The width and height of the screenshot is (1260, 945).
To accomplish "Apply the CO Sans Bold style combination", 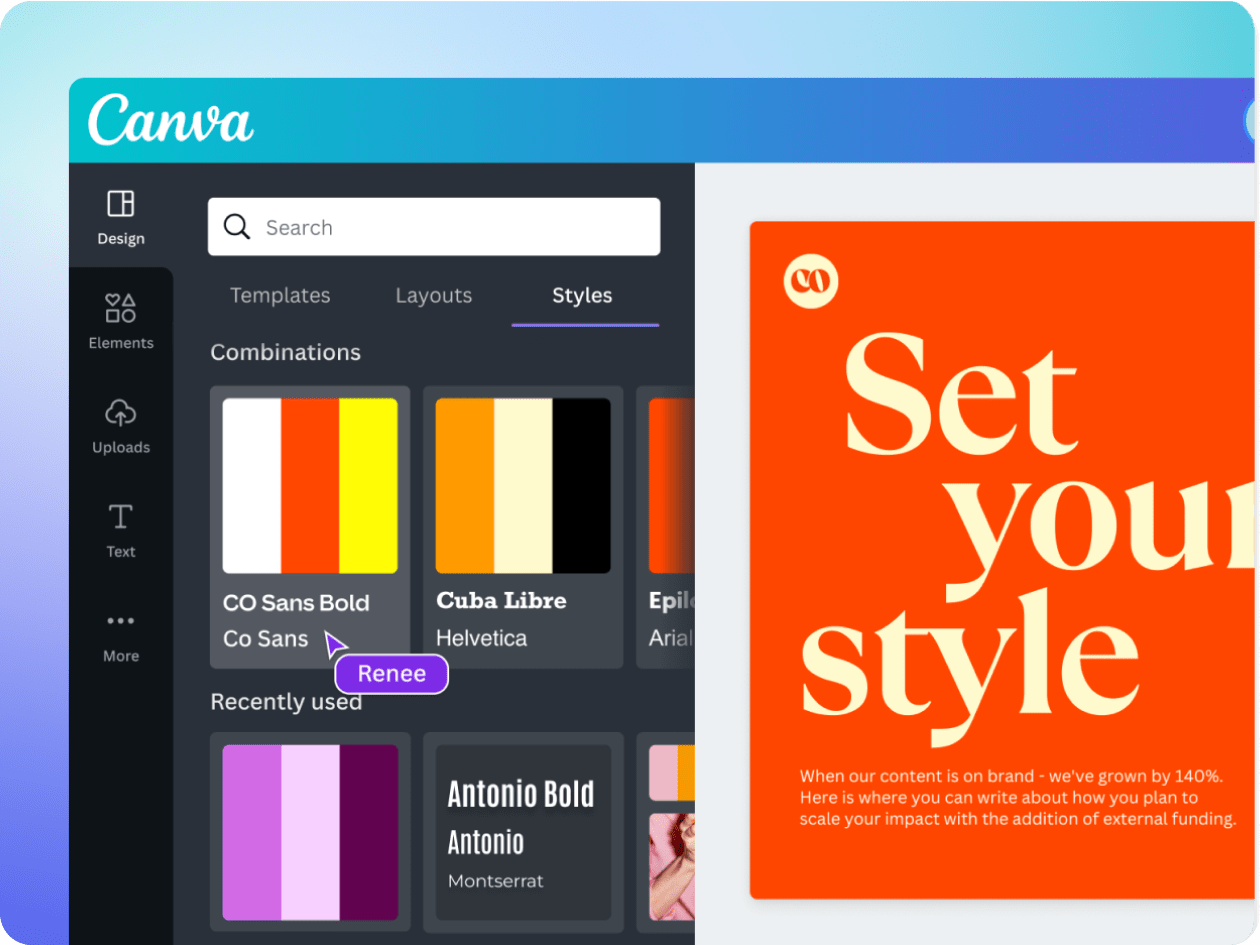I will [310, 485].
